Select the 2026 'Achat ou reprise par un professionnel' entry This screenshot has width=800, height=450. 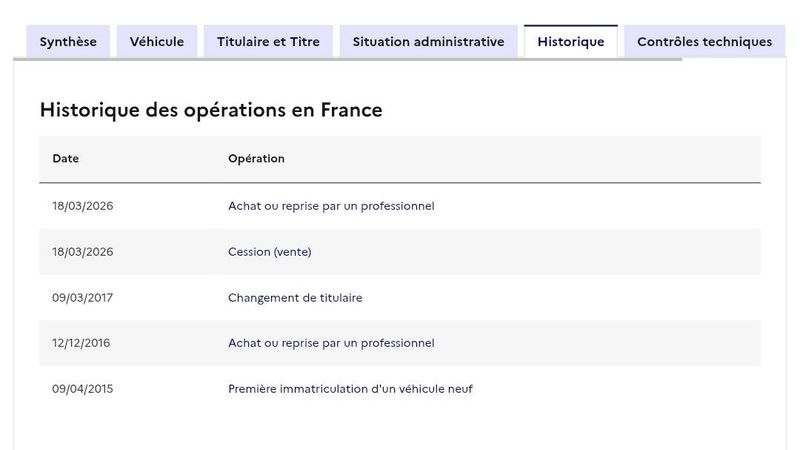pyautogui.click(x=331, y=206)
